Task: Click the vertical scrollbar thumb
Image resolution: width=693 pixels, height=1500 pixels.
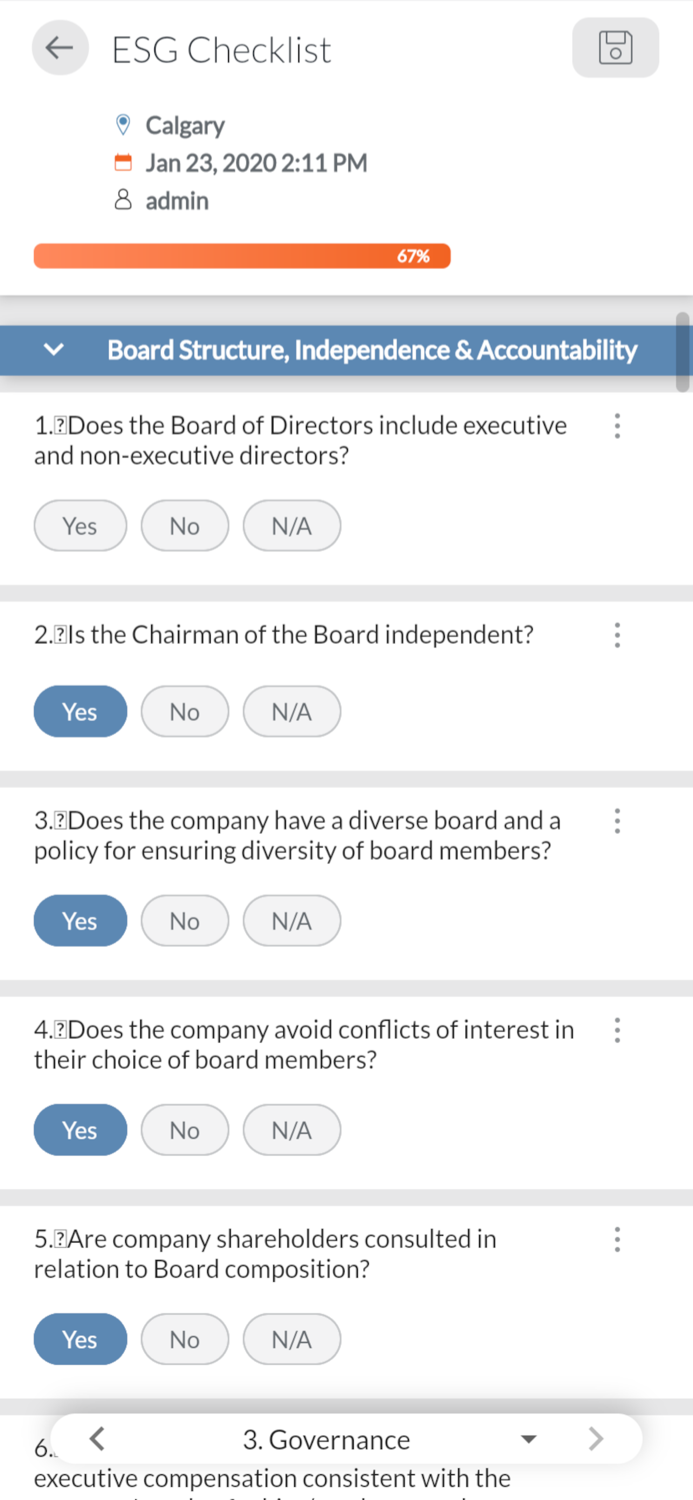Action: pyautogui.click(x=683, y=351)
